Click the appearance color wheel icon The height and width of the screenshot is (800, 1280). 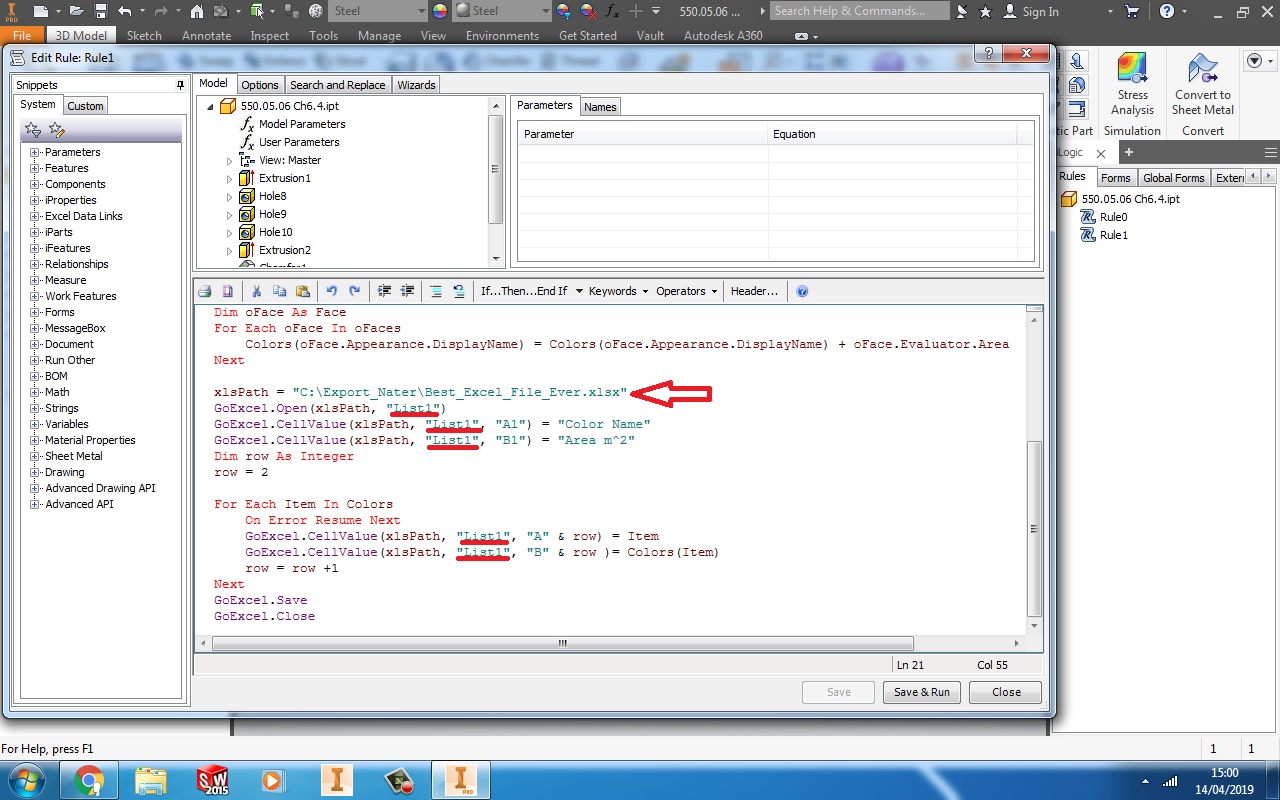439,11
